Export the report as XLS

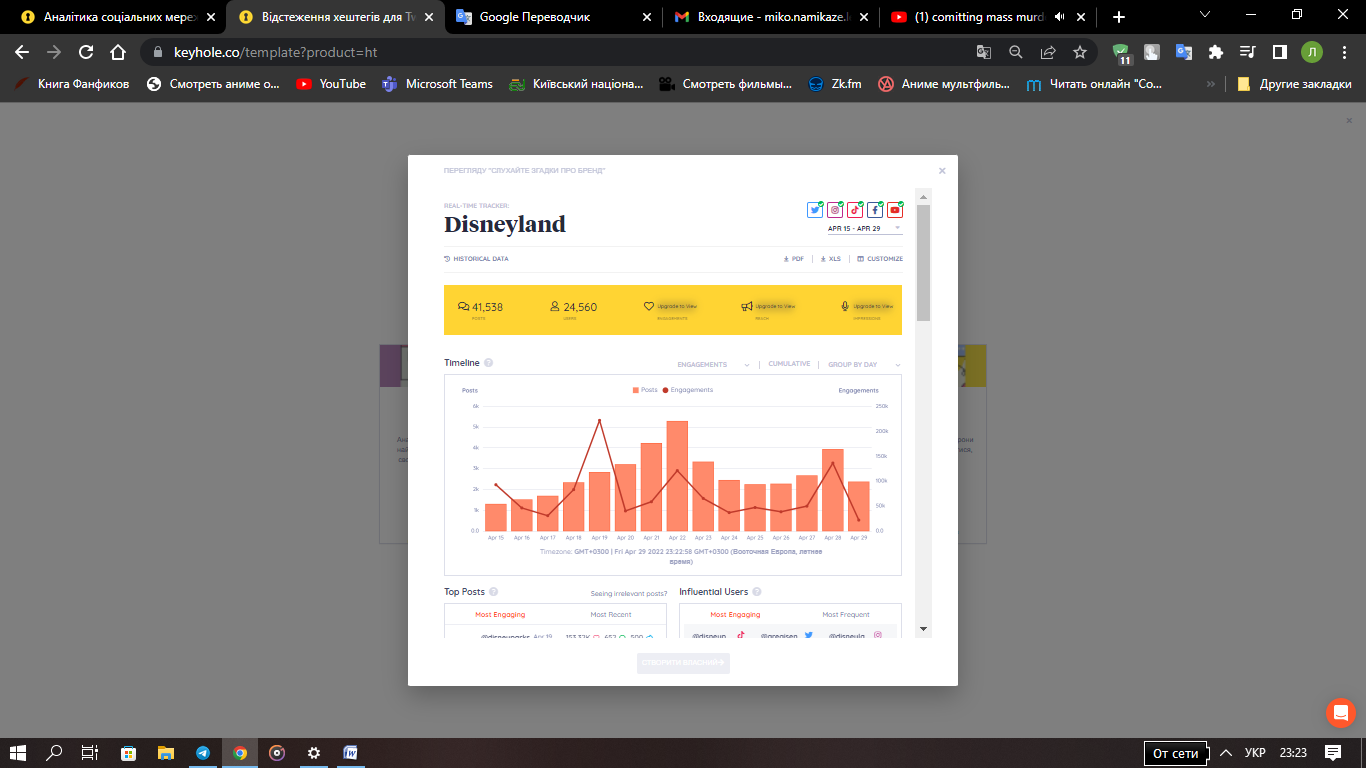(x=831, y=259)
